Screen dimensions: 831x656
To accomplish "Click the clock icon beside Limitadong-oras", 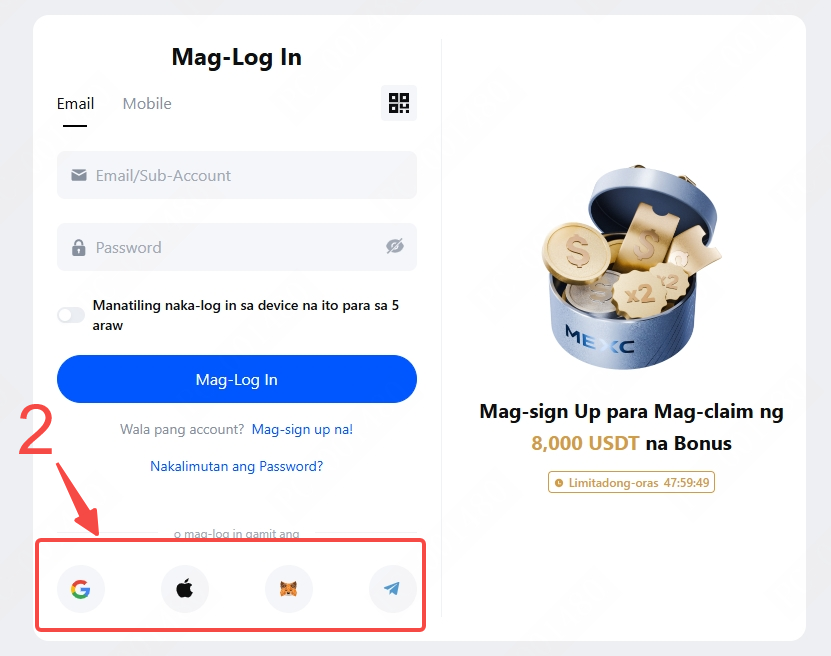I will tap(559, 483).
